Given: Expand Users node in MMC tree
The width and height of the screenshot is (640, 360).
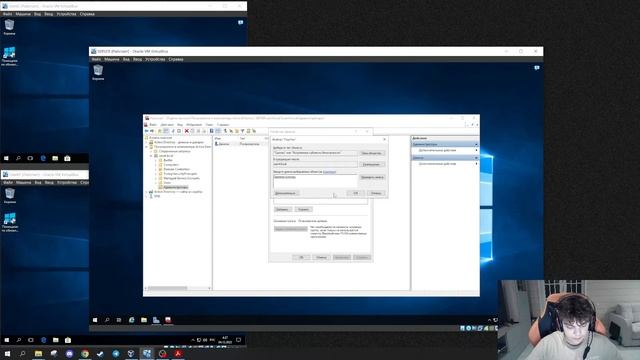Looking at the screenshot, I should coord(156,183).
